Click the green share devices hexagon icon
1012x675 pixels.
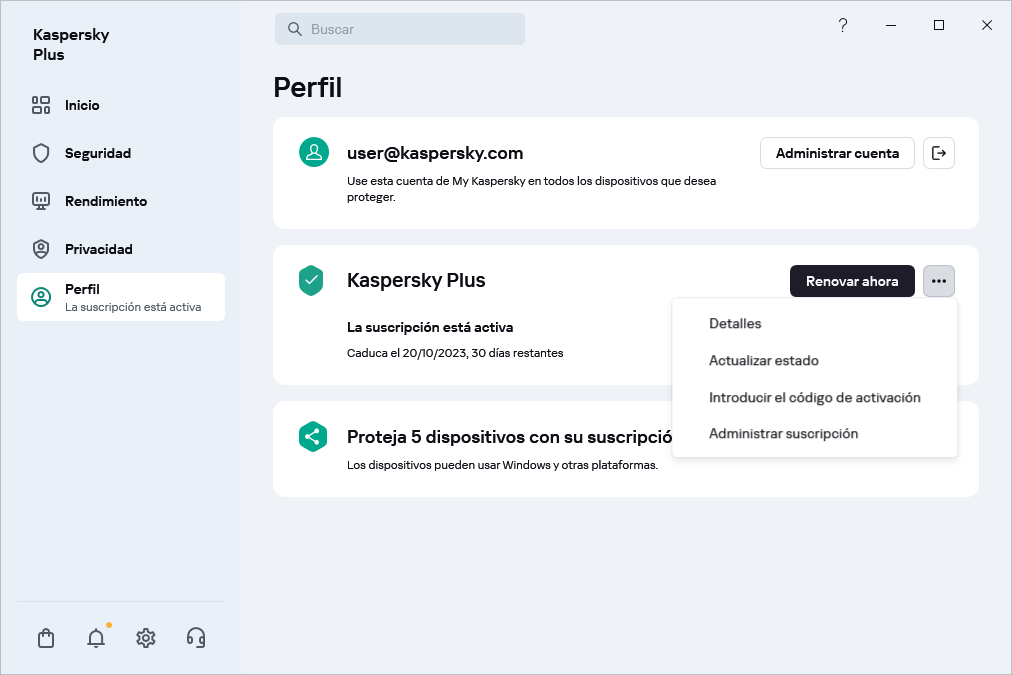coord(313,437)
